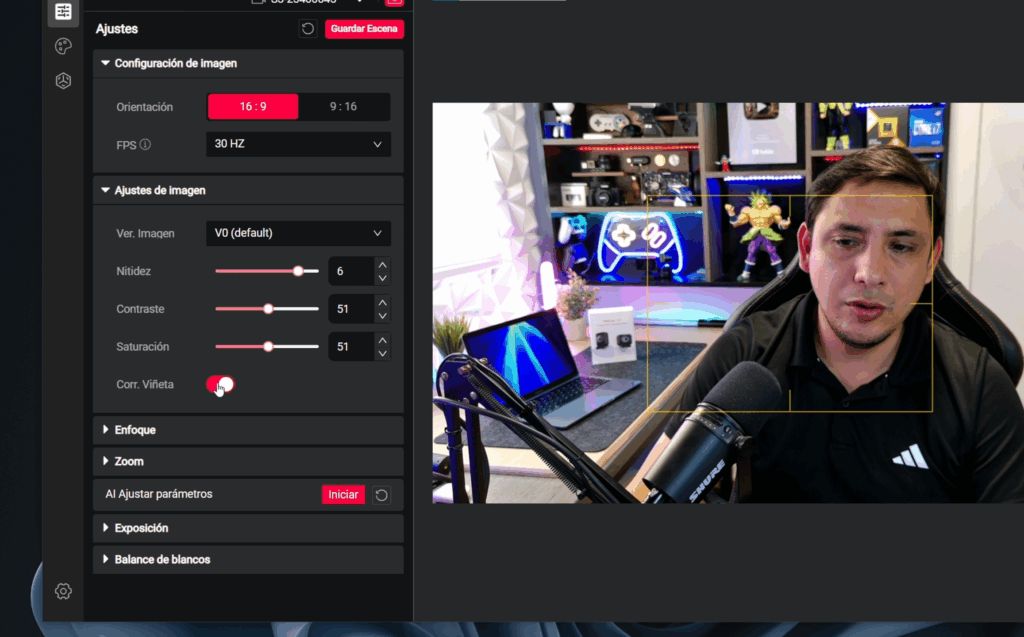Click the Guardar Escena button
The height and width of the screenshot is (637, 1024).
click(364, 29)
